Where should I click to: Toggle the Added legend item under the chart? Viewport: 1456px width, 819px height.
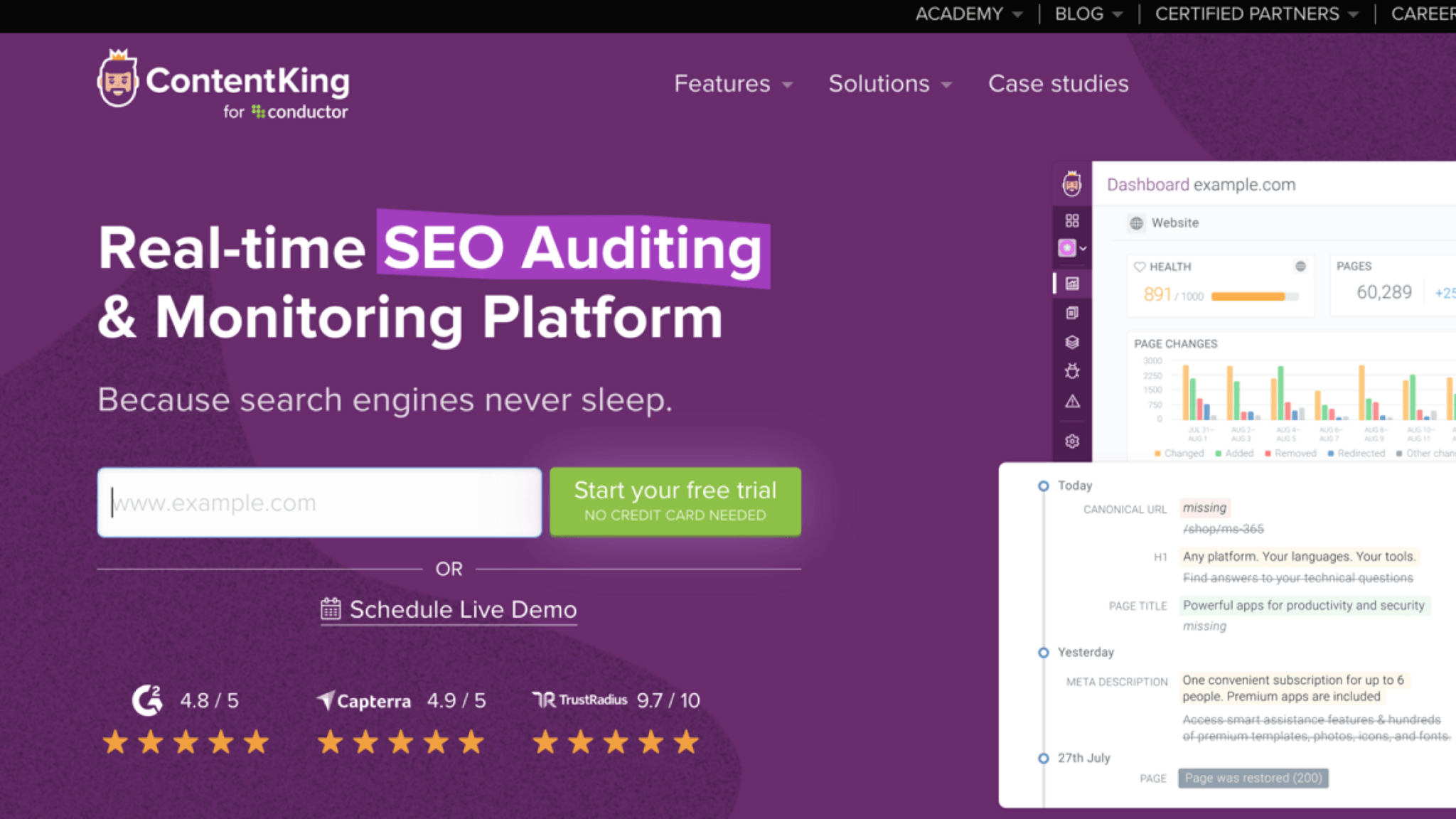pos(1236,453)
